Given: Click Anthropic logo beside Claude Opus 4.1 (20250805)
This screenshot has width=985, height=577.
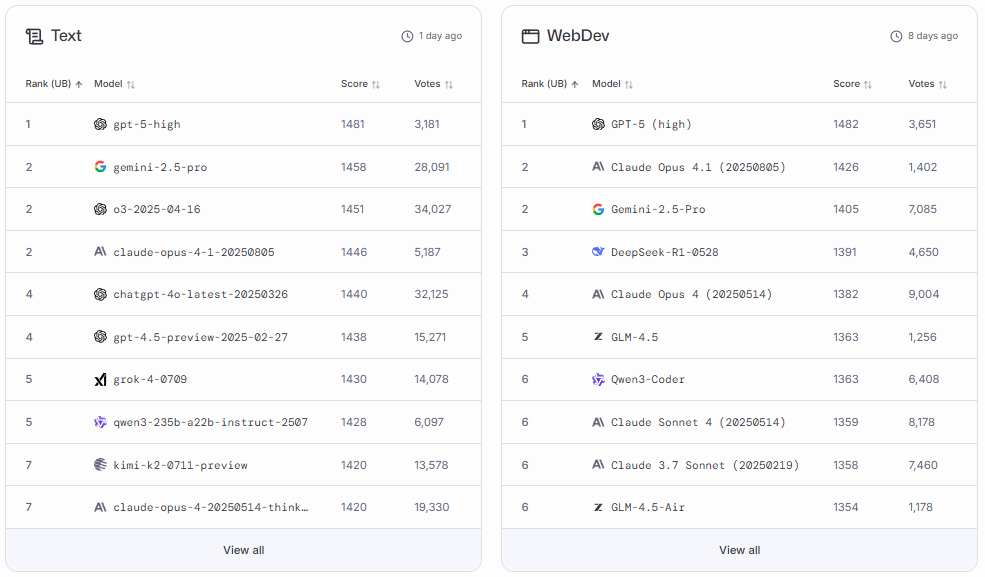Looking at the screenshot, I should pyautogui.click(x=598, y=166).
